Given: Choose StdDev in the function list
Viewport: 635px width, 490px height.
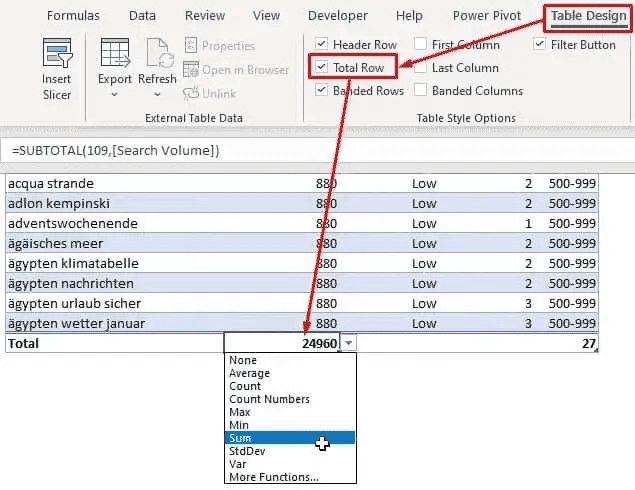Looking at the screenshot, I should point(290,451).
